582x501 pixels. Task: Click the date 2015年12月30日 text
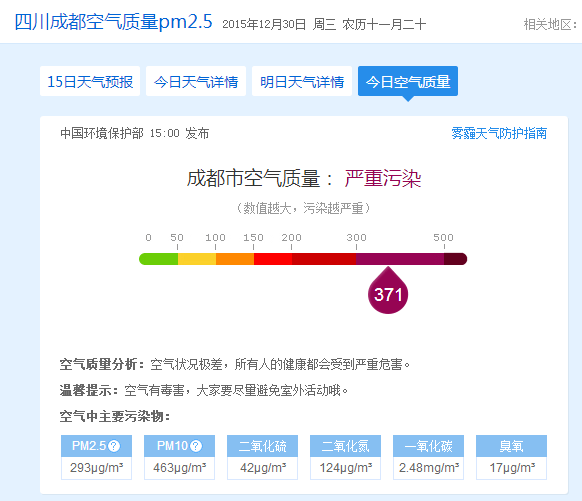click(264, 24)
